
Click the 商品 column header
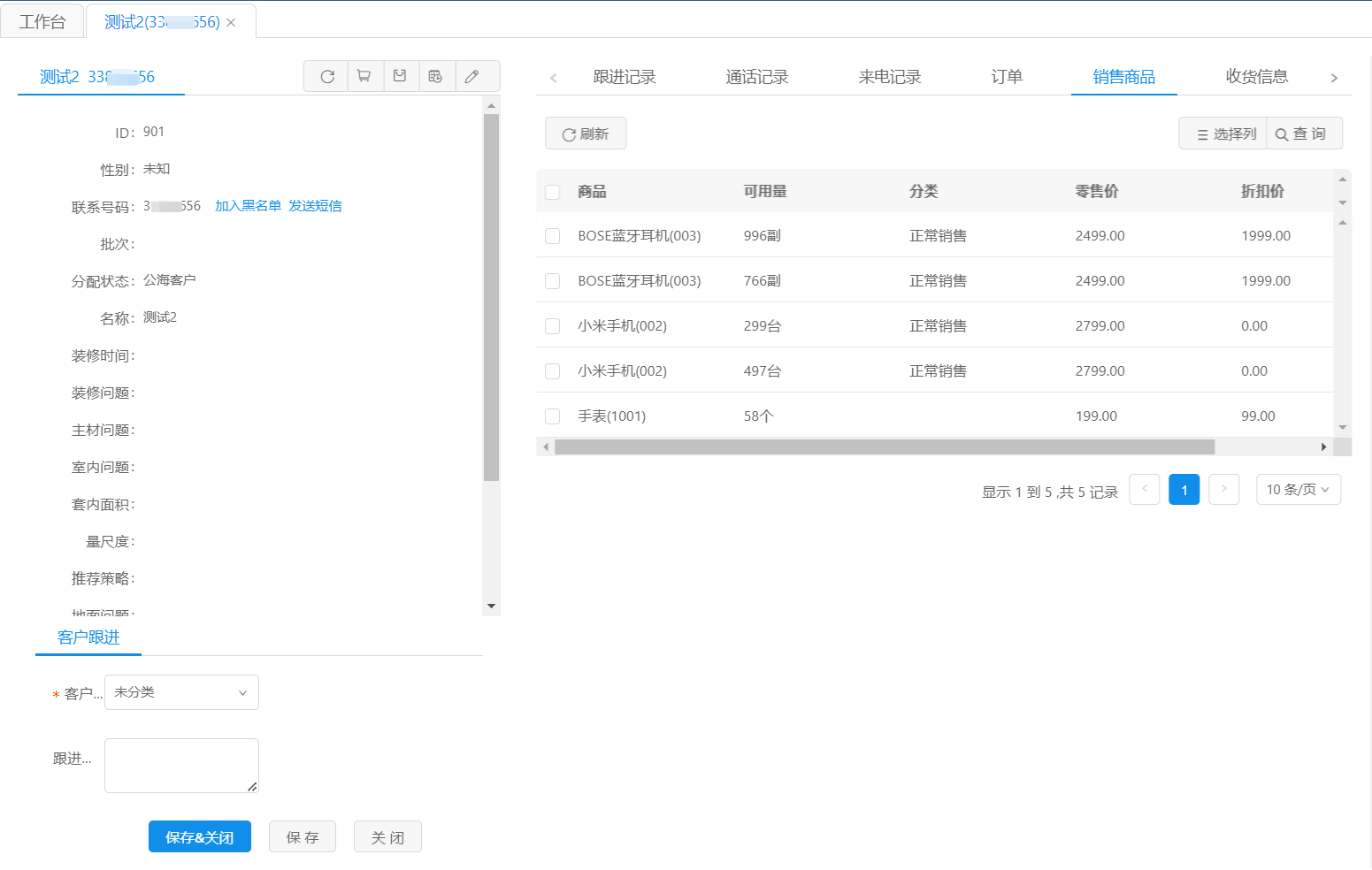592,192
